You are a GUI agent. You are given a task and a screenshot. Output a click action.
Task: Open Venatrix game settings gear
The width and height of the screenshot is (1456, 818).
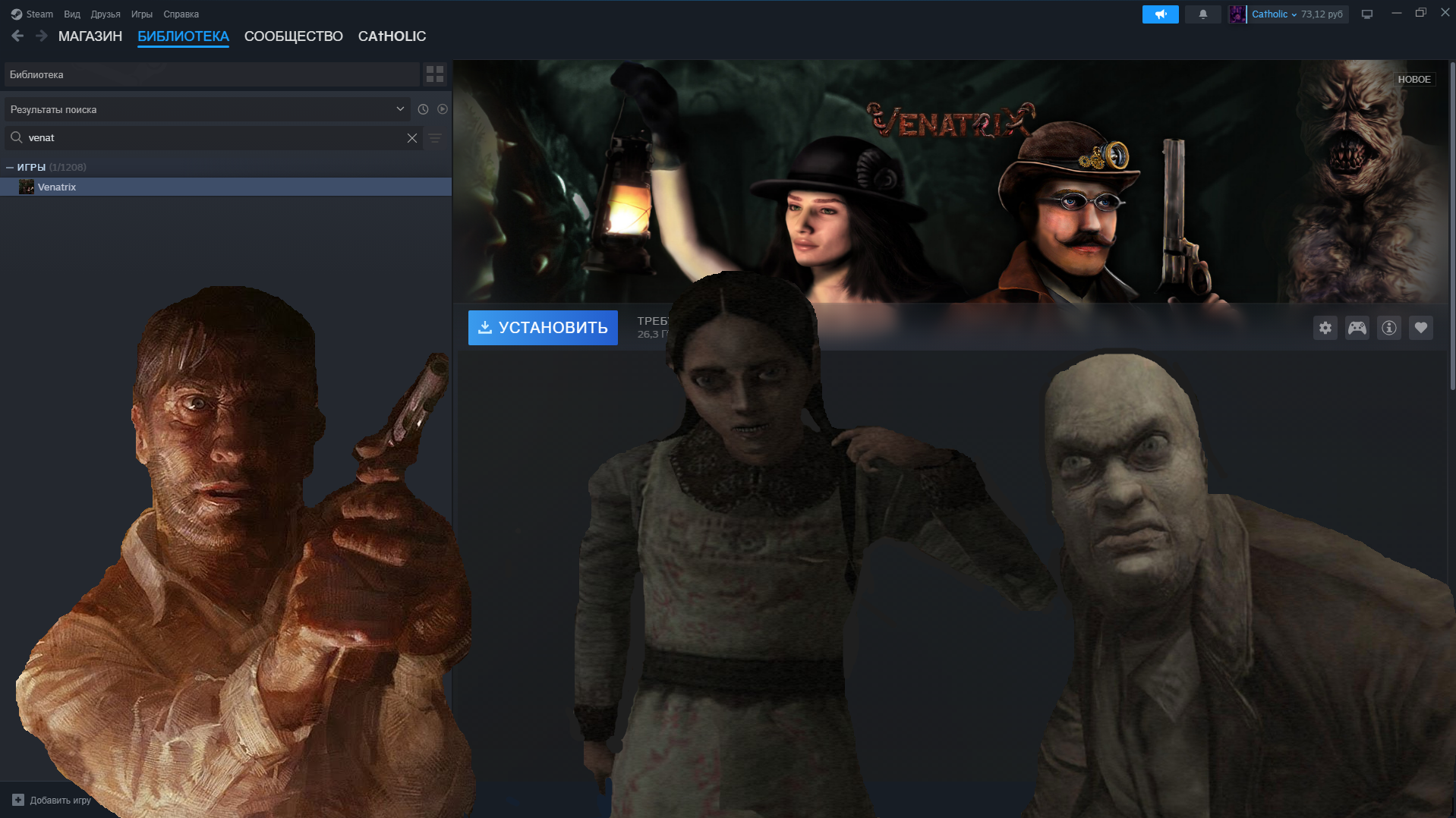tap(1325, 328)
